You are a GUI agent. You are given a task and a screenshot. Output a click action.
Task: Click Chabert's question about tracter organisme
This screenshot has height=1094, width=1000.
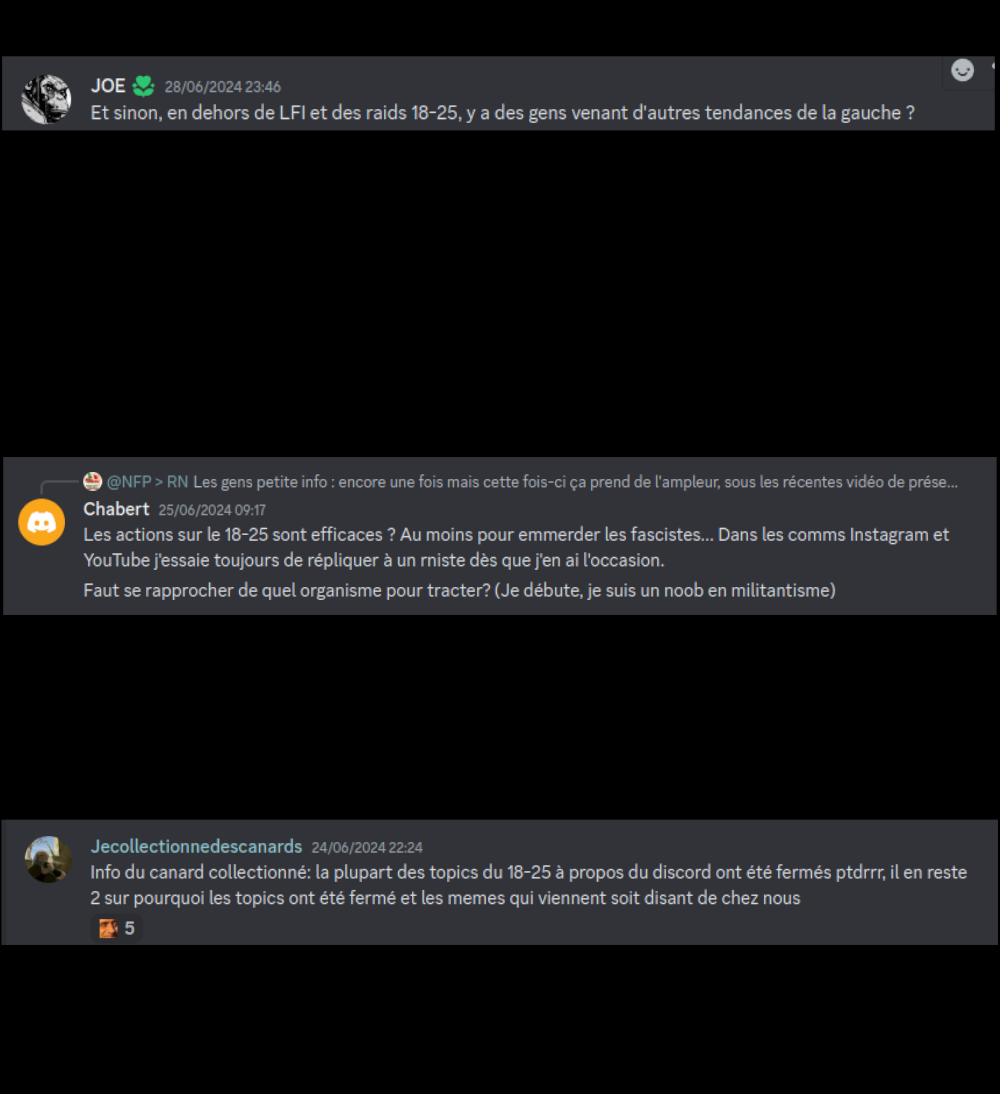coord(459,591)
